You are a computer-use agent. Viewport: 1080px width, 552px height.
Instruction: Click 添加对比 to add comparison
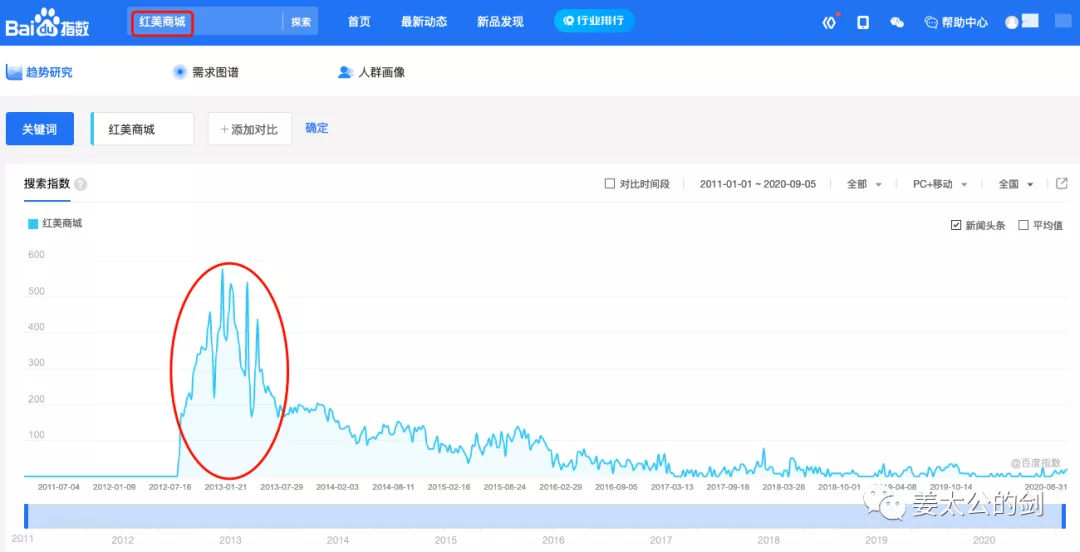click(x=249, y=129)
